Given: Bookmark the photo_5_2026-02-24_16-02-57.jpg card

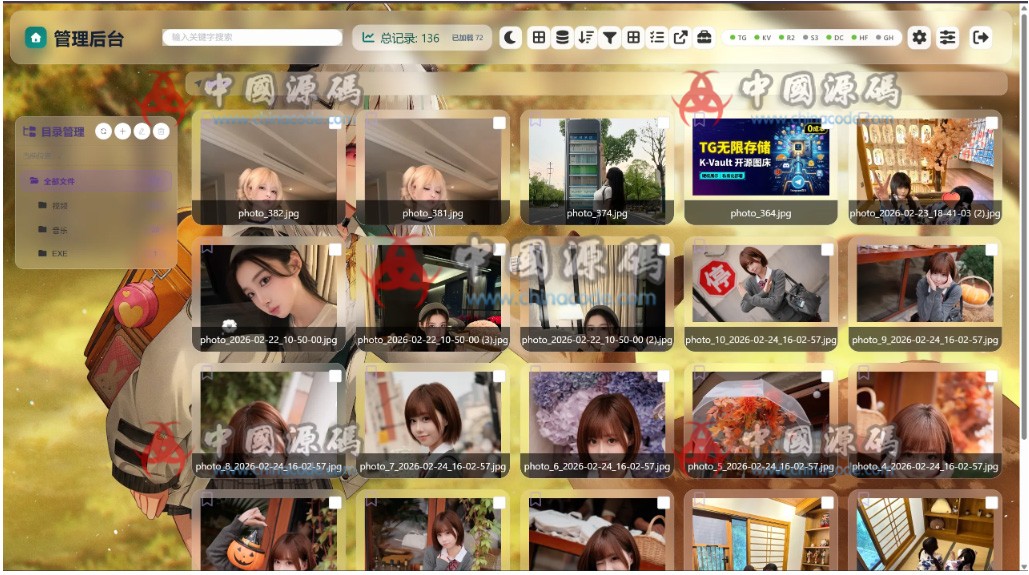Looking at the screenshot, I should pos(700,375).
